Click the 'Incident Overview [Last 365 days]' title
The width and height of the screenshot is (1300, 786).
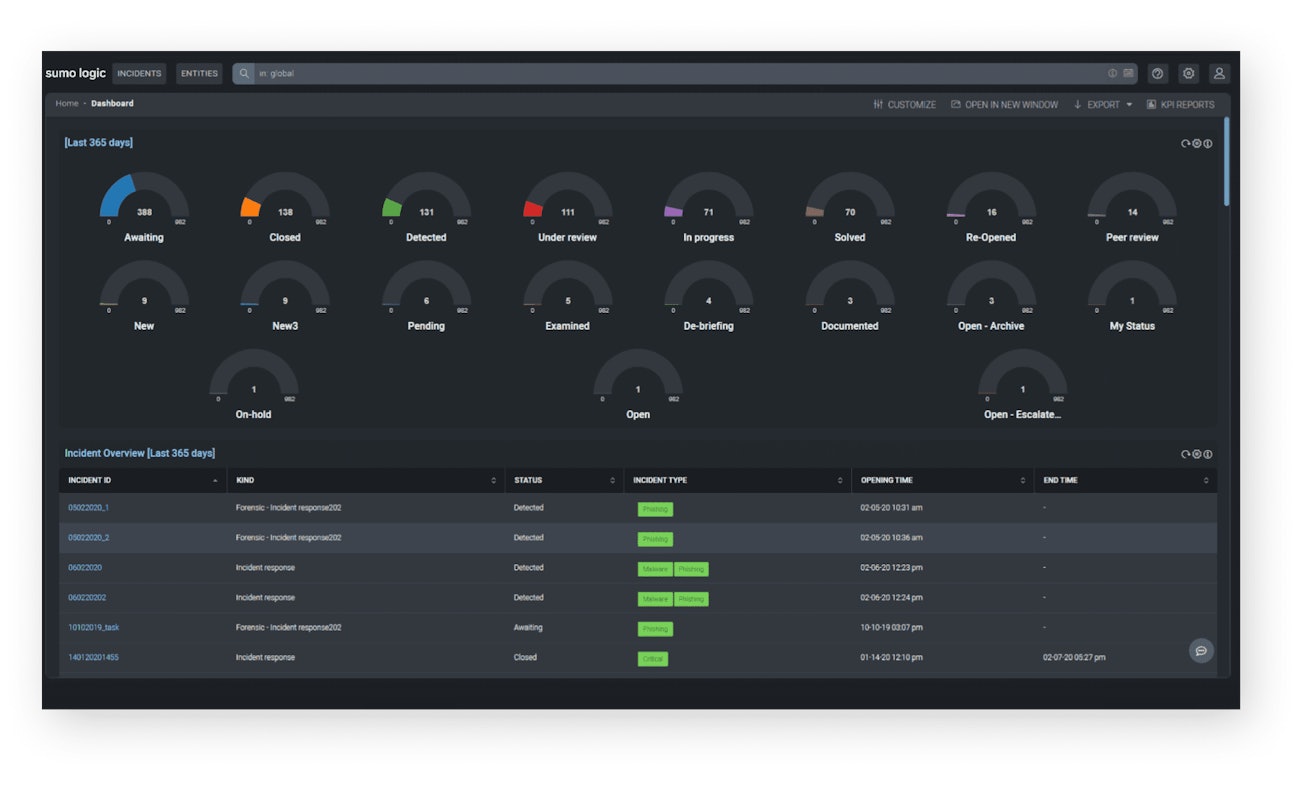(140, 454)
